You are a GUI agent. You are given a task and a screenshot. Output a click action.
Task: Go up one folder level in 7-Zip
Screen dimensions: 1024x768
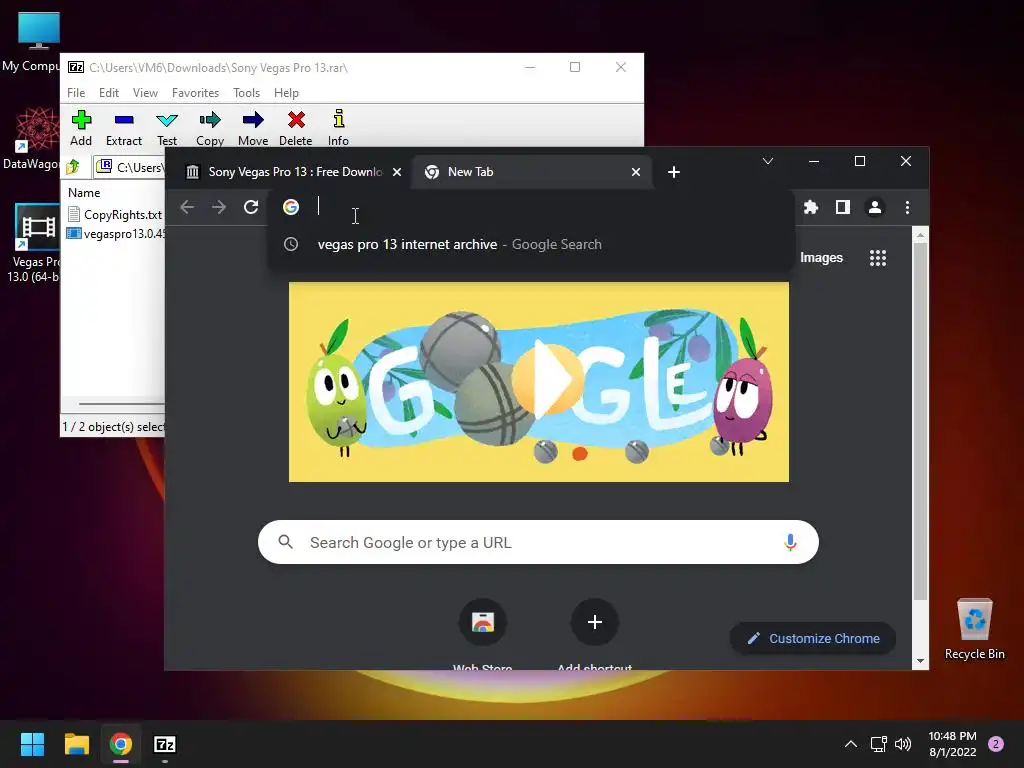[73, 167]
